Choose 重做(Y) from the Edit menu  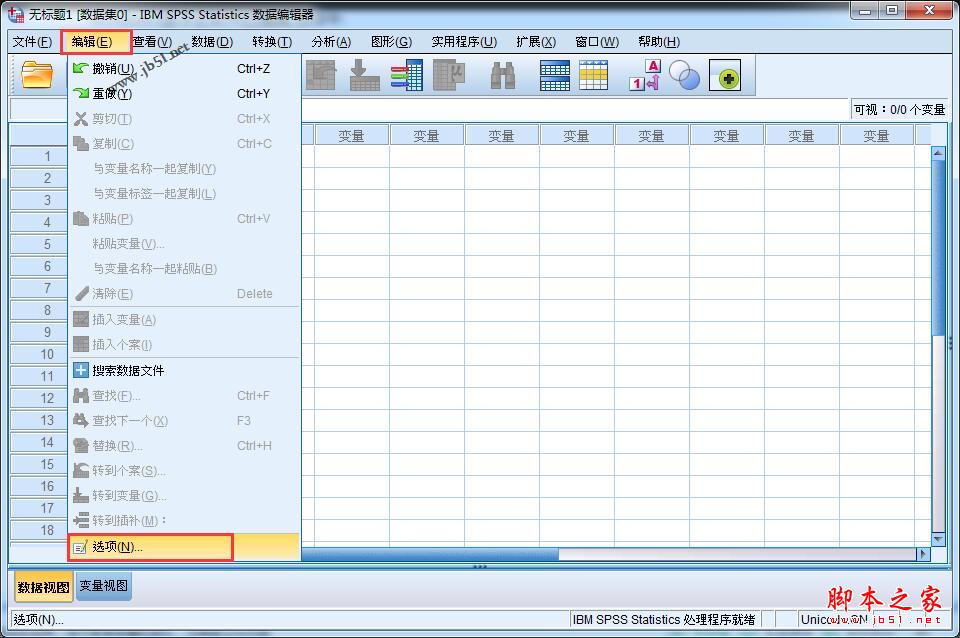[184, 94]
